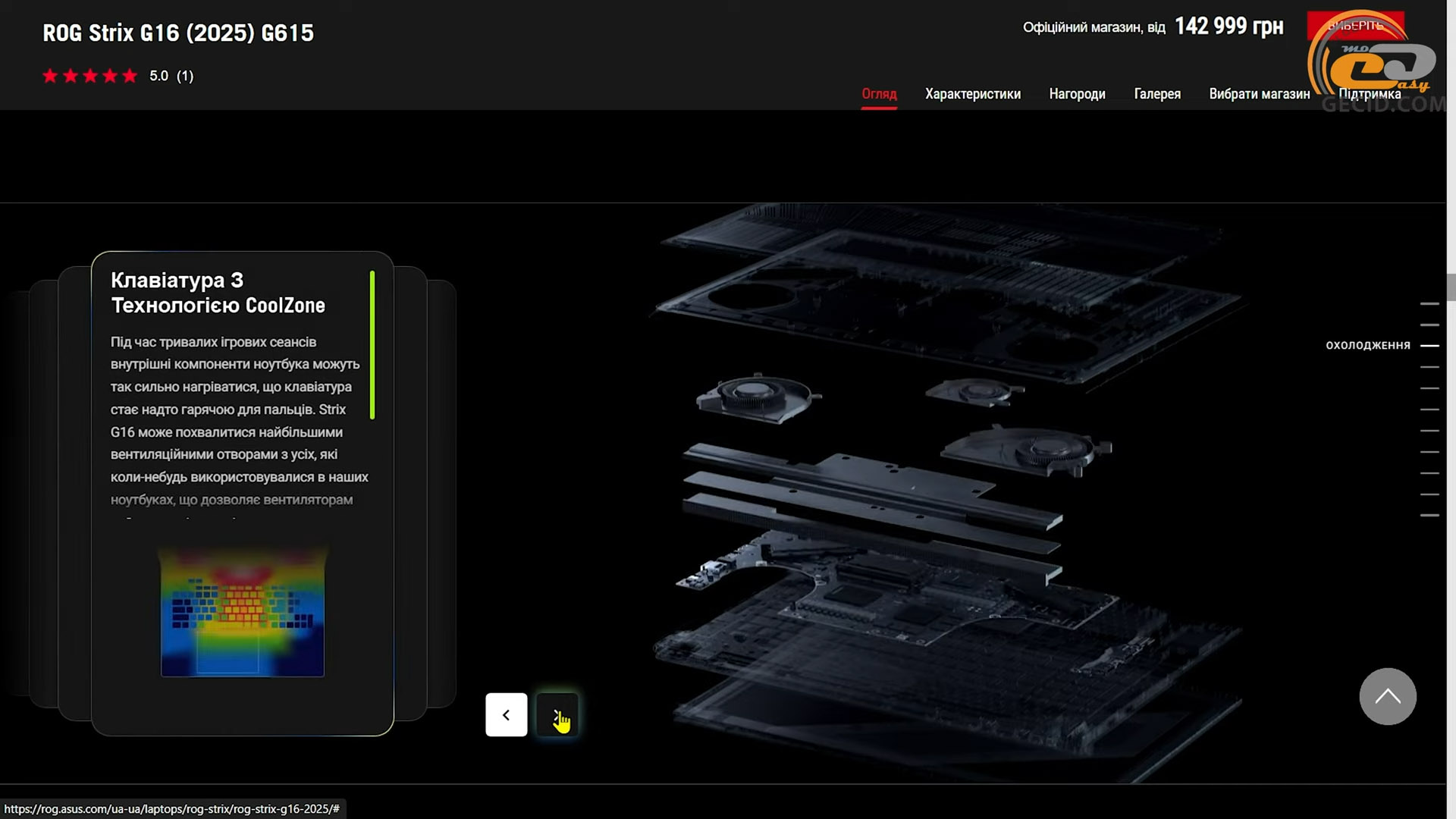Click the rating count (1)
1456x819 pixels.
click(x=185, y=76)
